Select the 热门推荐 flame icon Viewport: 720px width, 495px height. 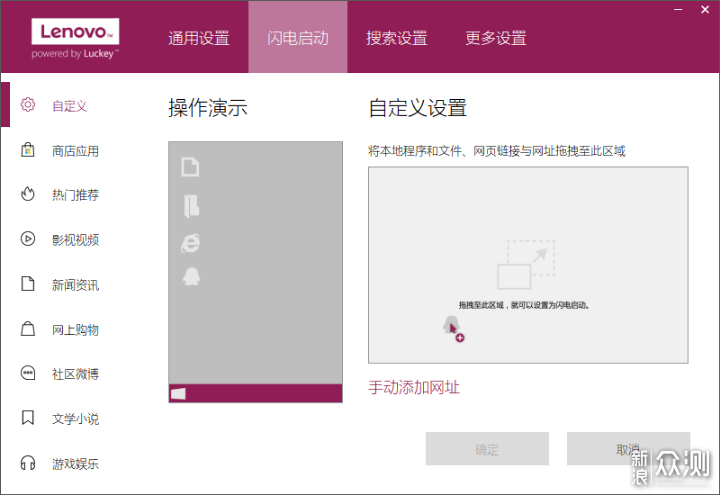pyautogui.click(x=28, y=194)
